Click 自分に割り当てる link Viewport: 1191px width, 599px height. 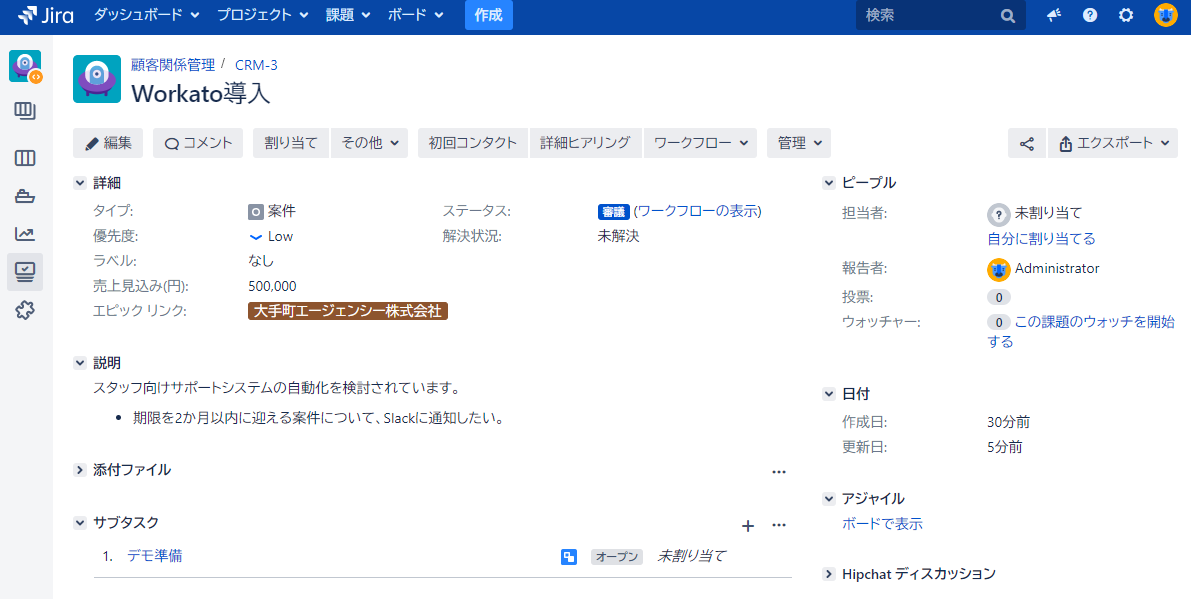pos(1041,239)
